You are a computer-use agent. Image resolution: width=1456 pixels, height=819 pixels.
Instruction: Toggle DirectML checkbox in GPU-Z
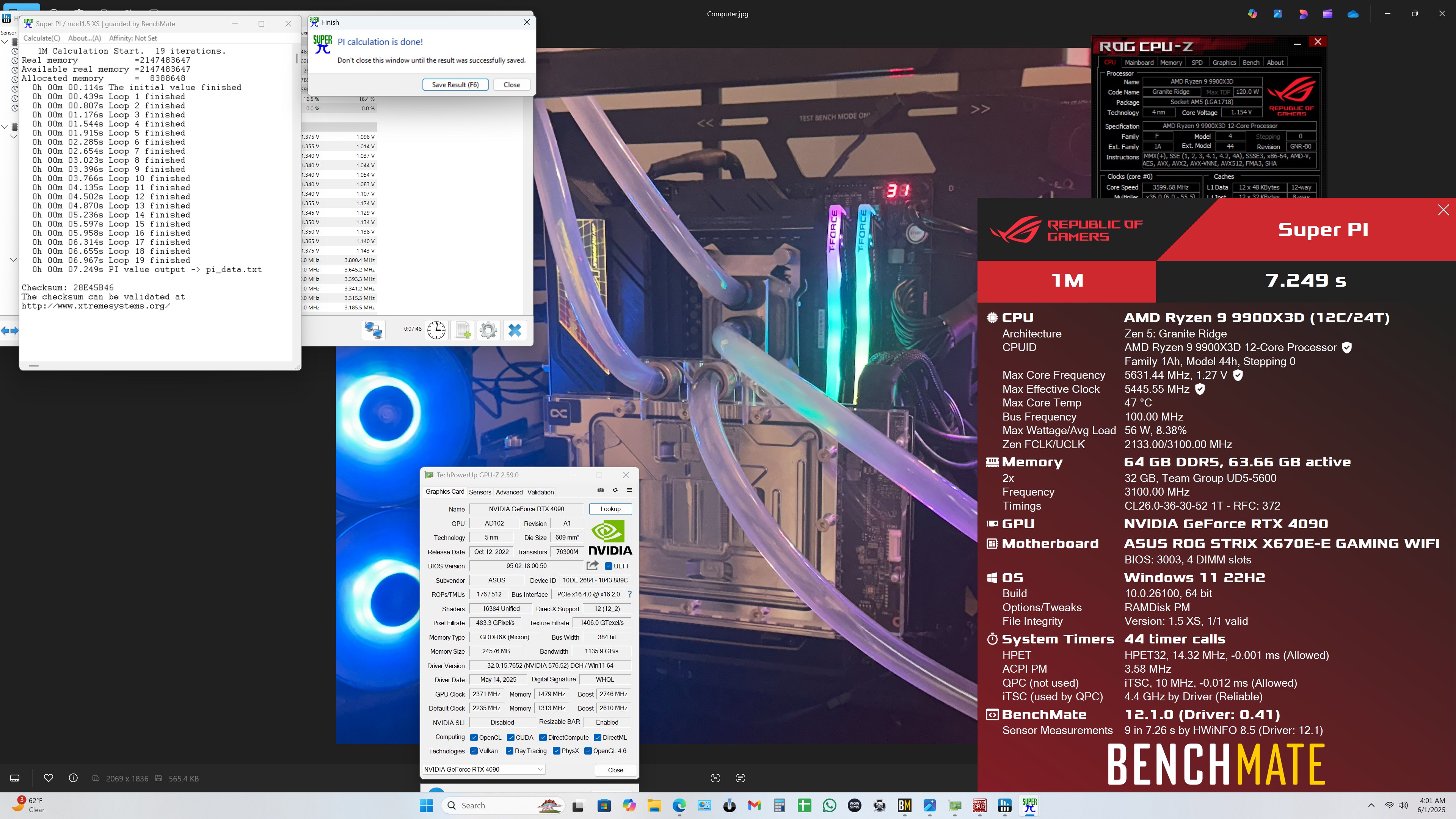point(598,737)
